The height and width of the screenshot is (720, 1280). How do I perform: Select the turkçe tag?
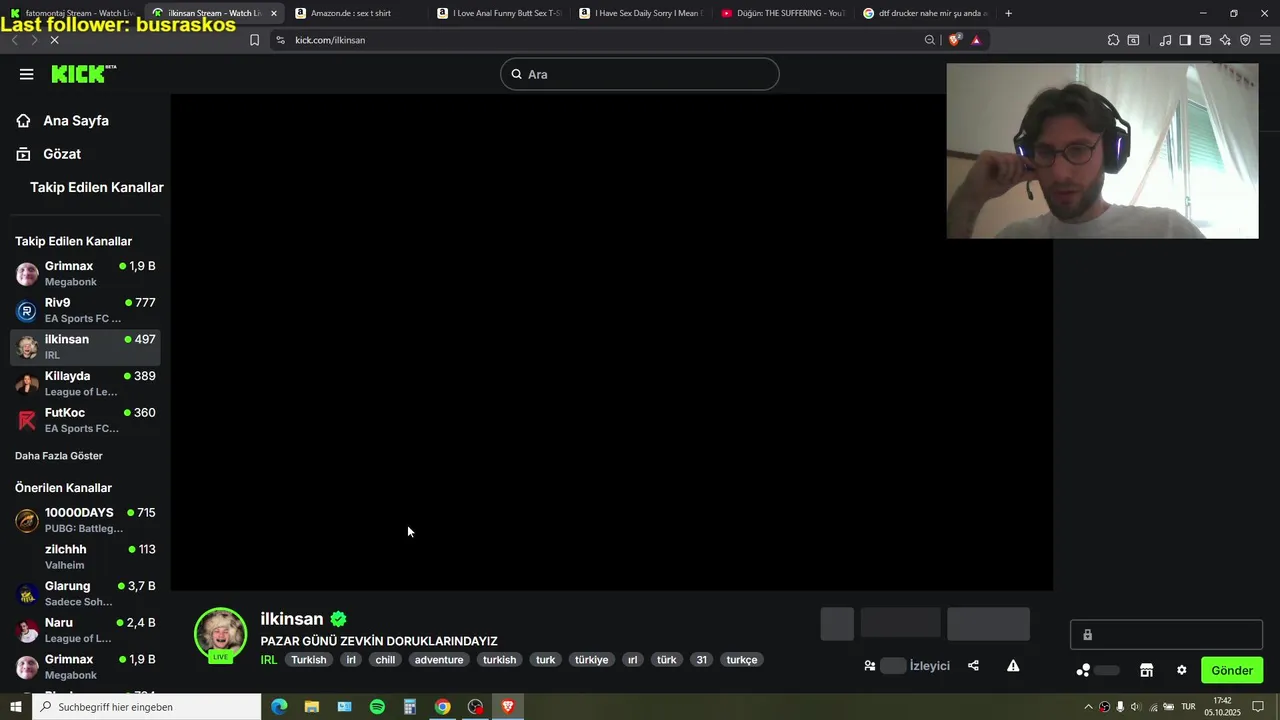742,660
